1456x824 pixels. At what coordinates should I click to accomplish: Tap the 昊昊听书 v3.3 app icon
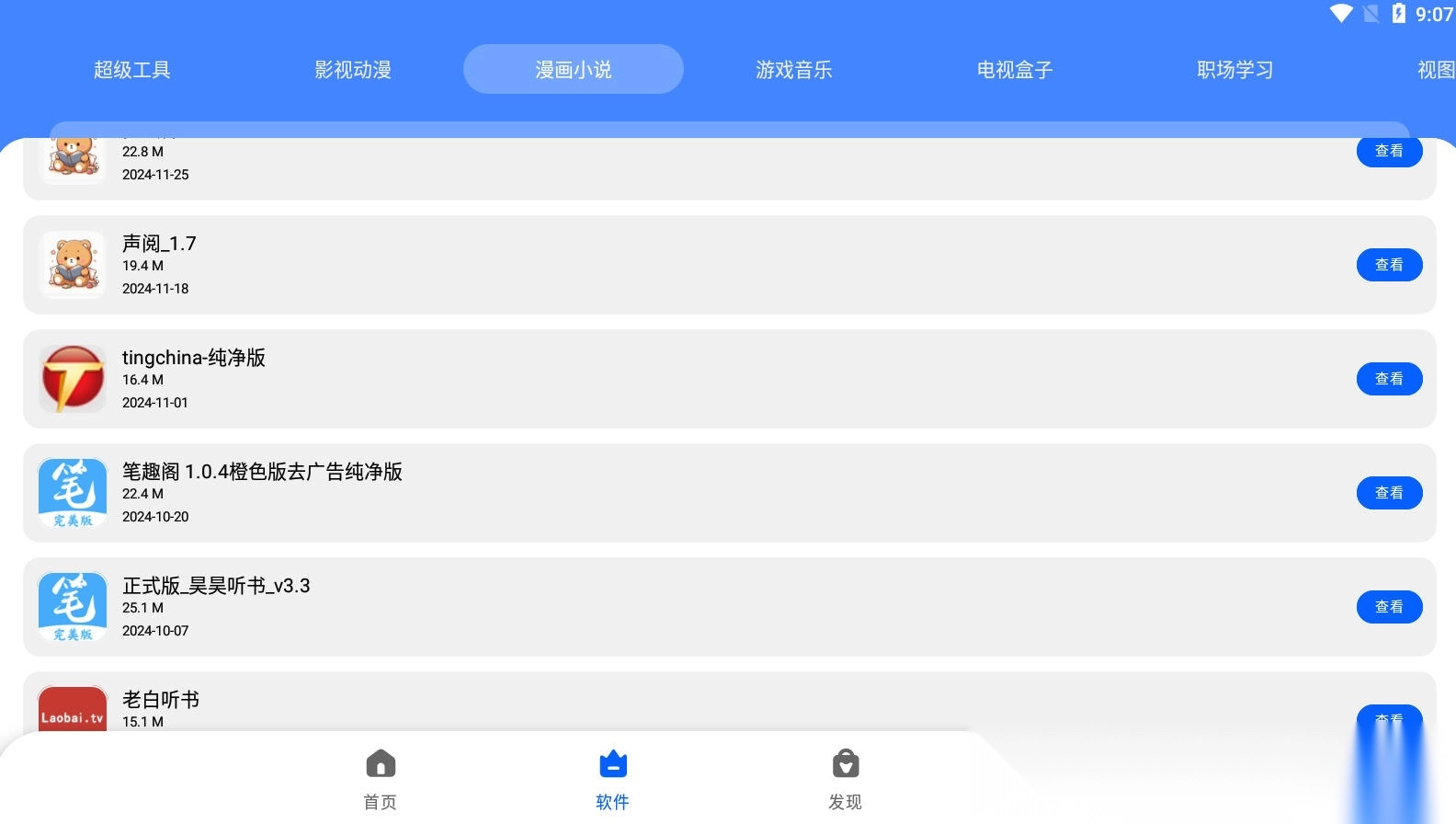[x=73, y=607]
